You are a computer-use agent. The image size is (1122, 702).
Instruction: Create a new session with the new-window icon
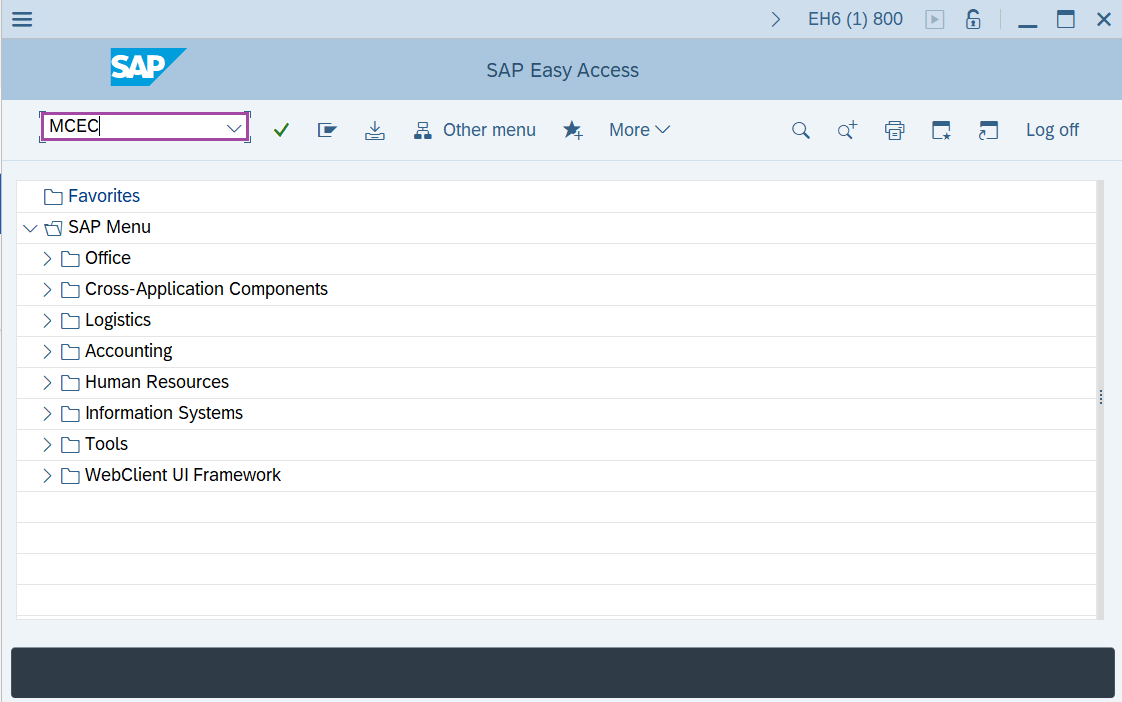coord(988,129)
